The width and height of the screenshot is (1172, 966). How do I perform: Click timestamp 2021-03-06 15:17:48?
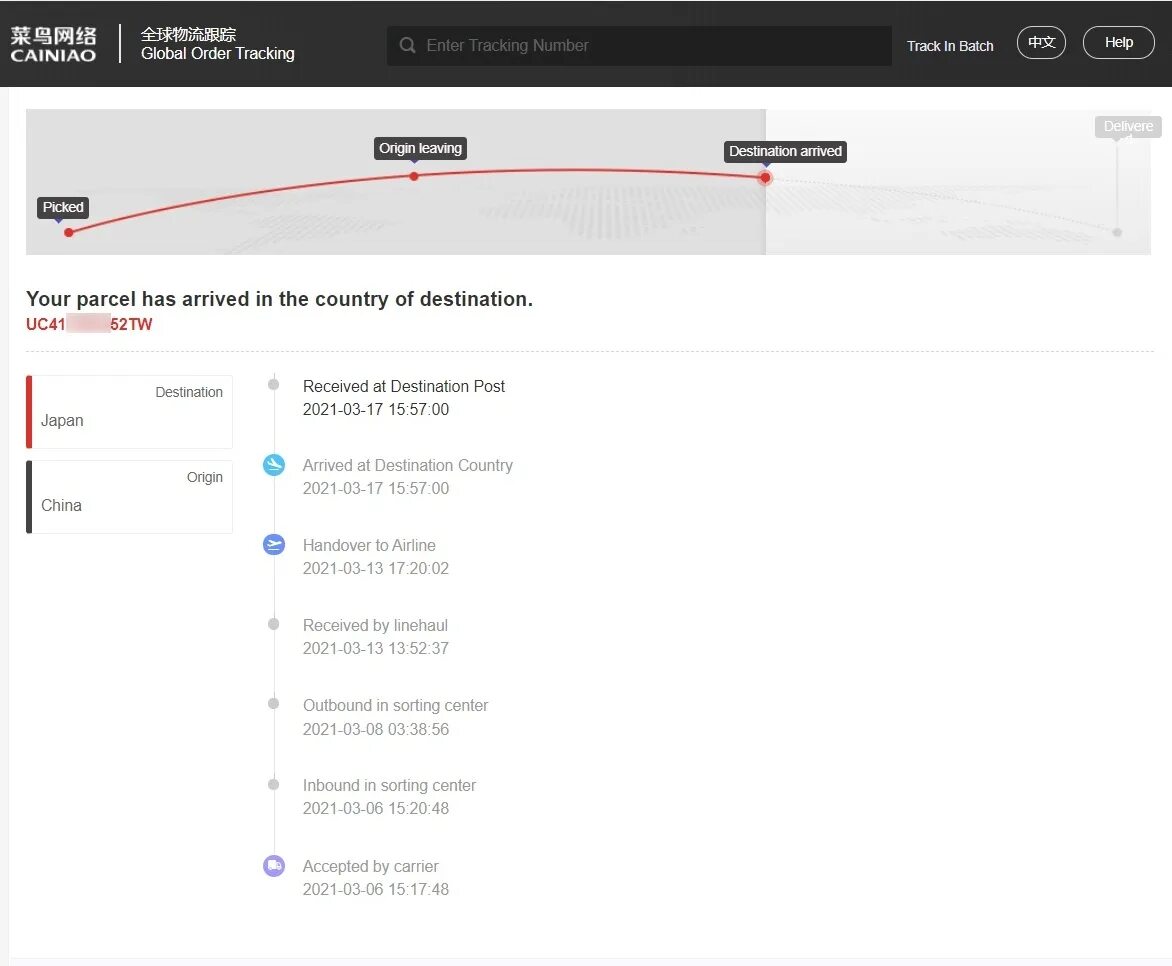tap(376, 889)
